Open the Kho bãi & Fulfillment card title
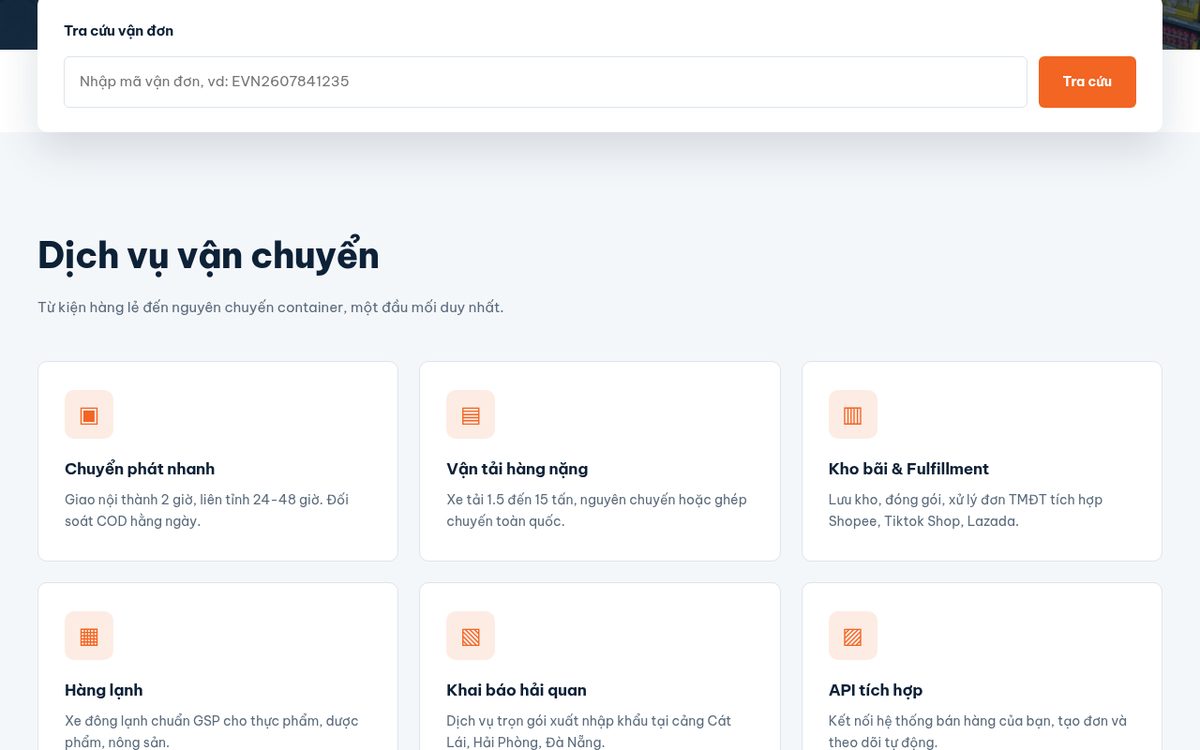This screenshot has height=750, width=1200. [909, 469]
